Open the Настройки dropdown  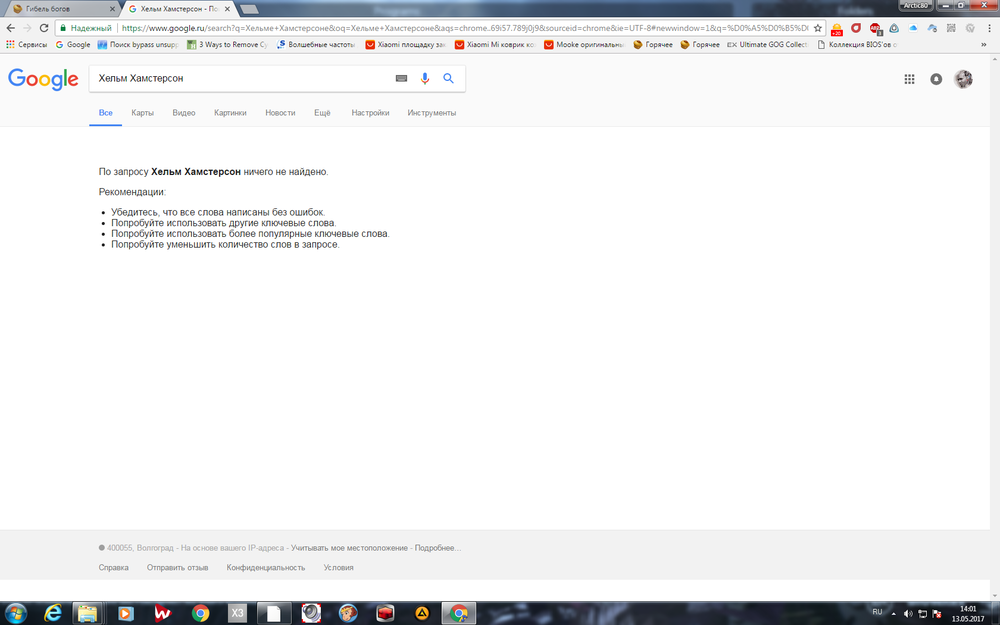coord(370,113)
